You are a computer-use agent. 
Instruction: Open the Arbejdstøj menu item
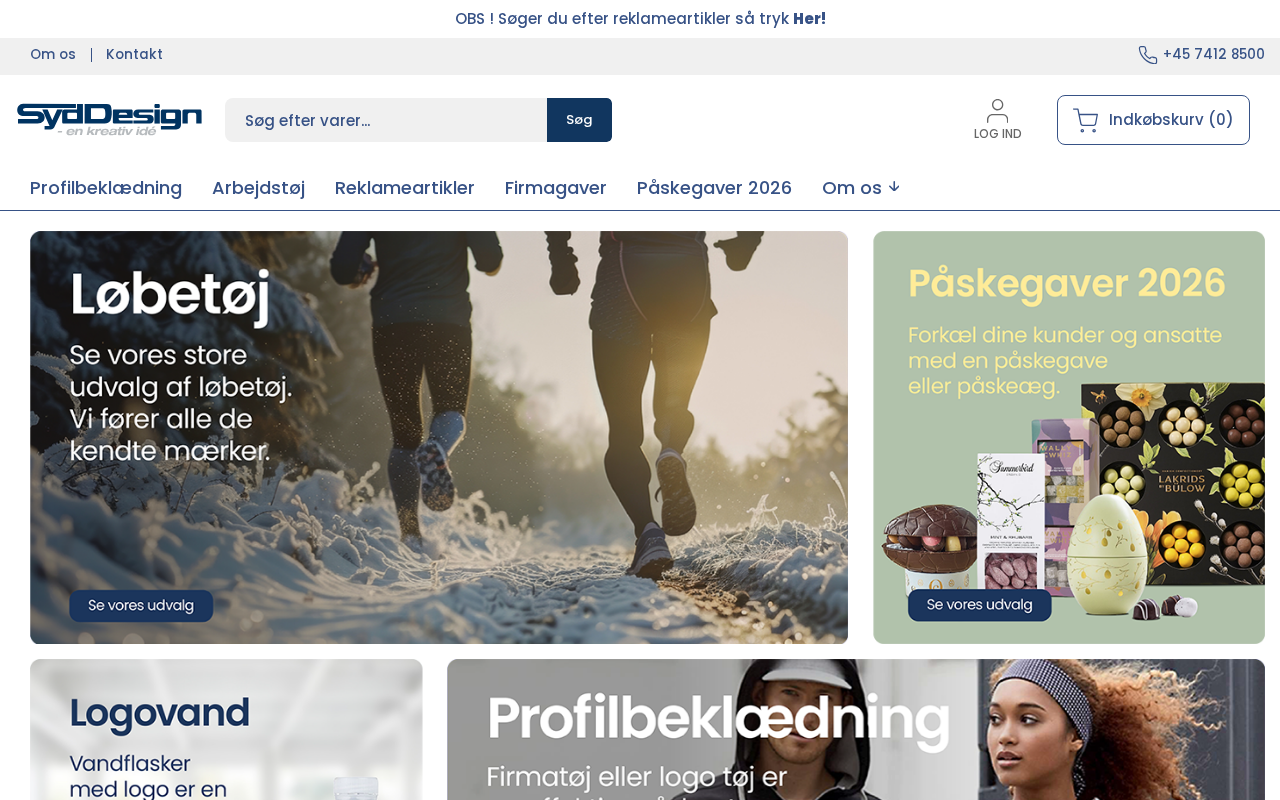[x=258, y=188]
